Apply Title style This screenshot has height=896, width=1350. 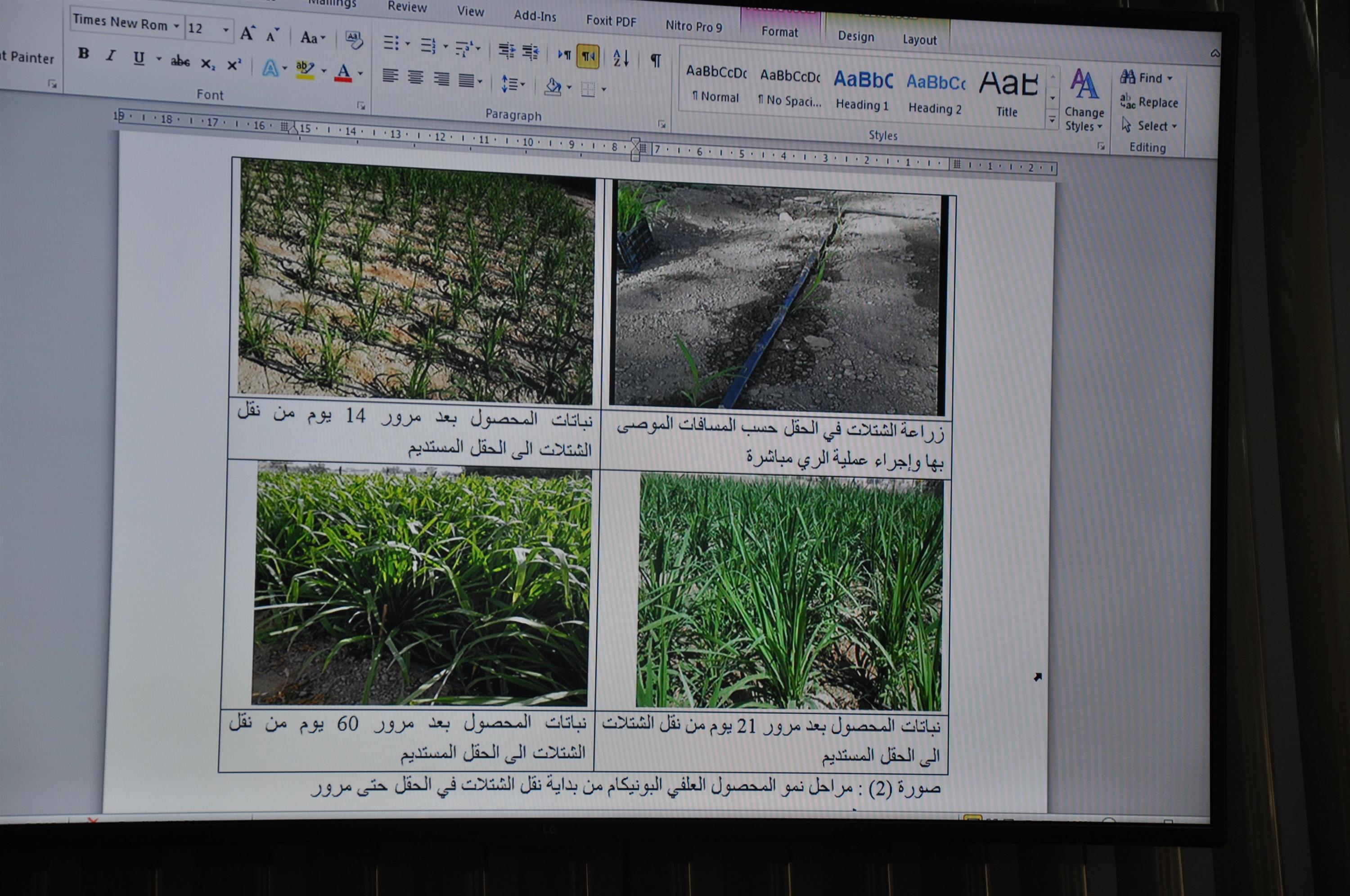coord(1008,95)
